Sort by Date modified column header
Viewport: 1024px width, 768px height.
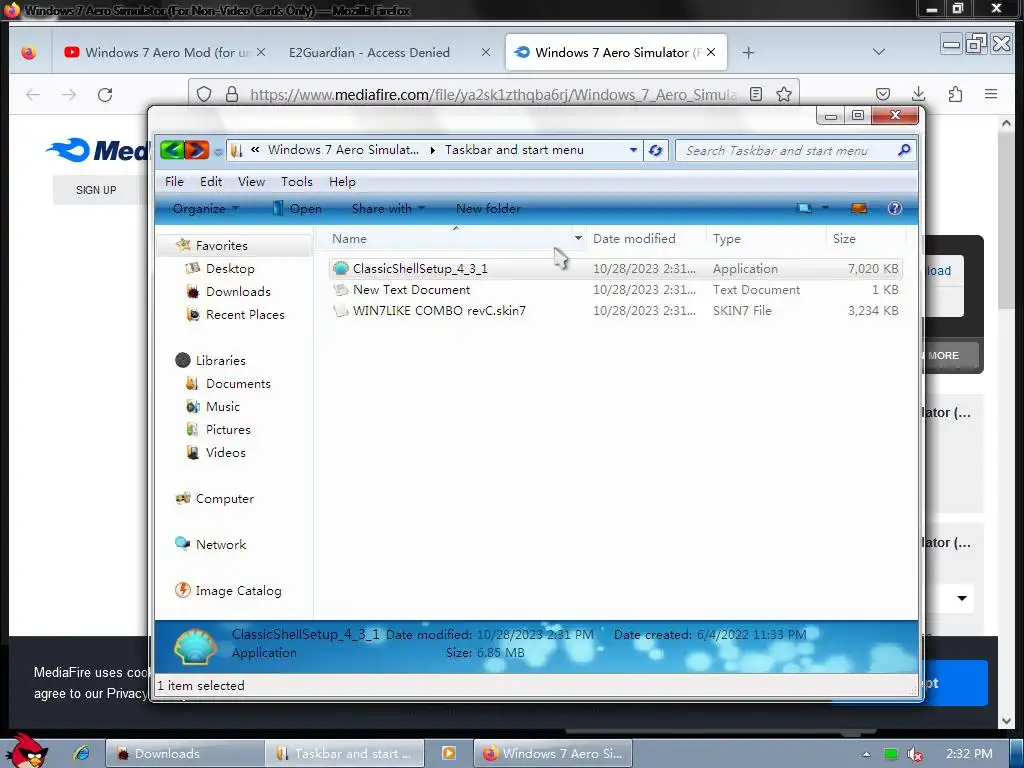point(646,238)
